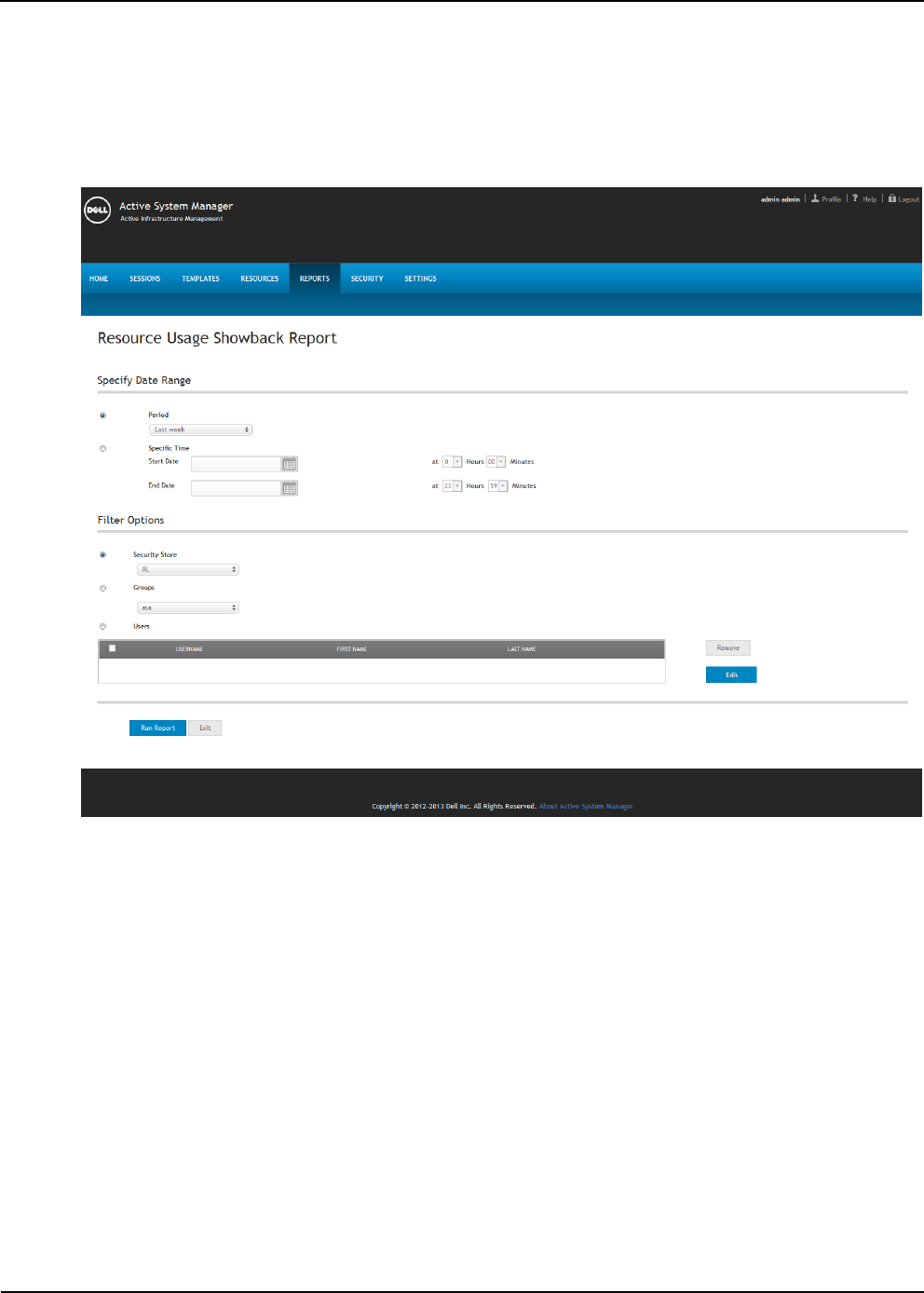Open the Last week period dropdown
The width and height of the screenshot is (924, 1293).
[200, 429]
